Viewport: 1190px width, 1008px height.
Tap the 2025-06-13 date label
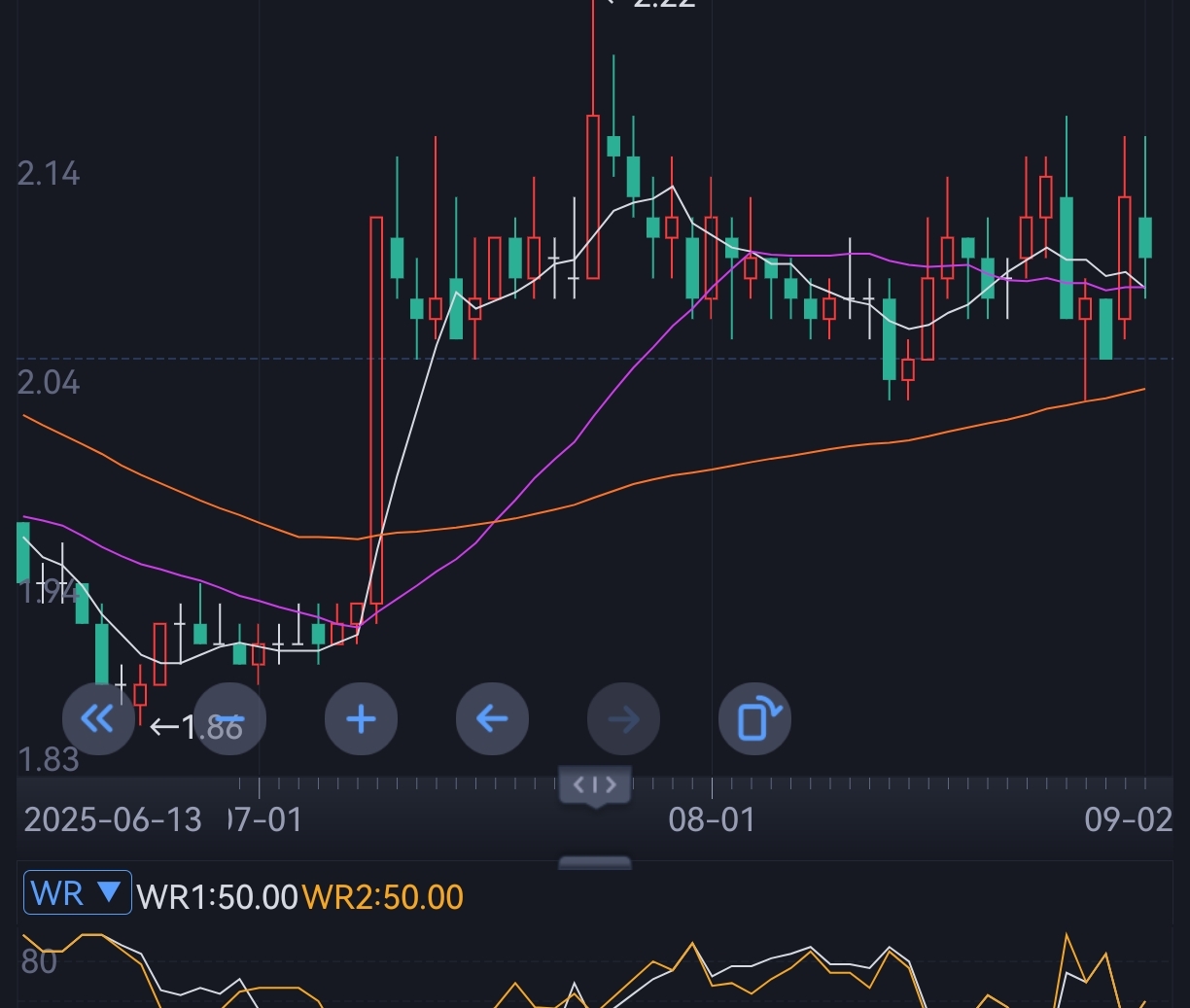(113, 819)
